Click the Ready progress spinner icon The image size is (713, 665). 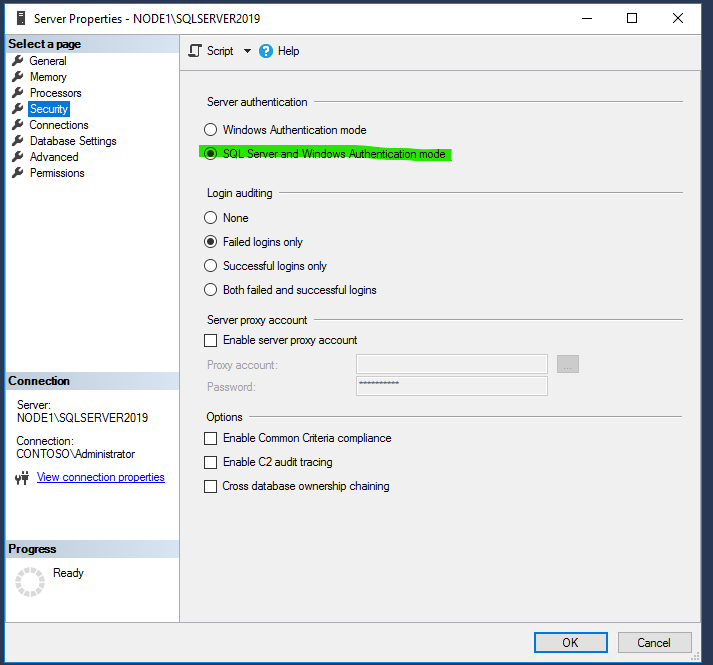click(30, 582)
